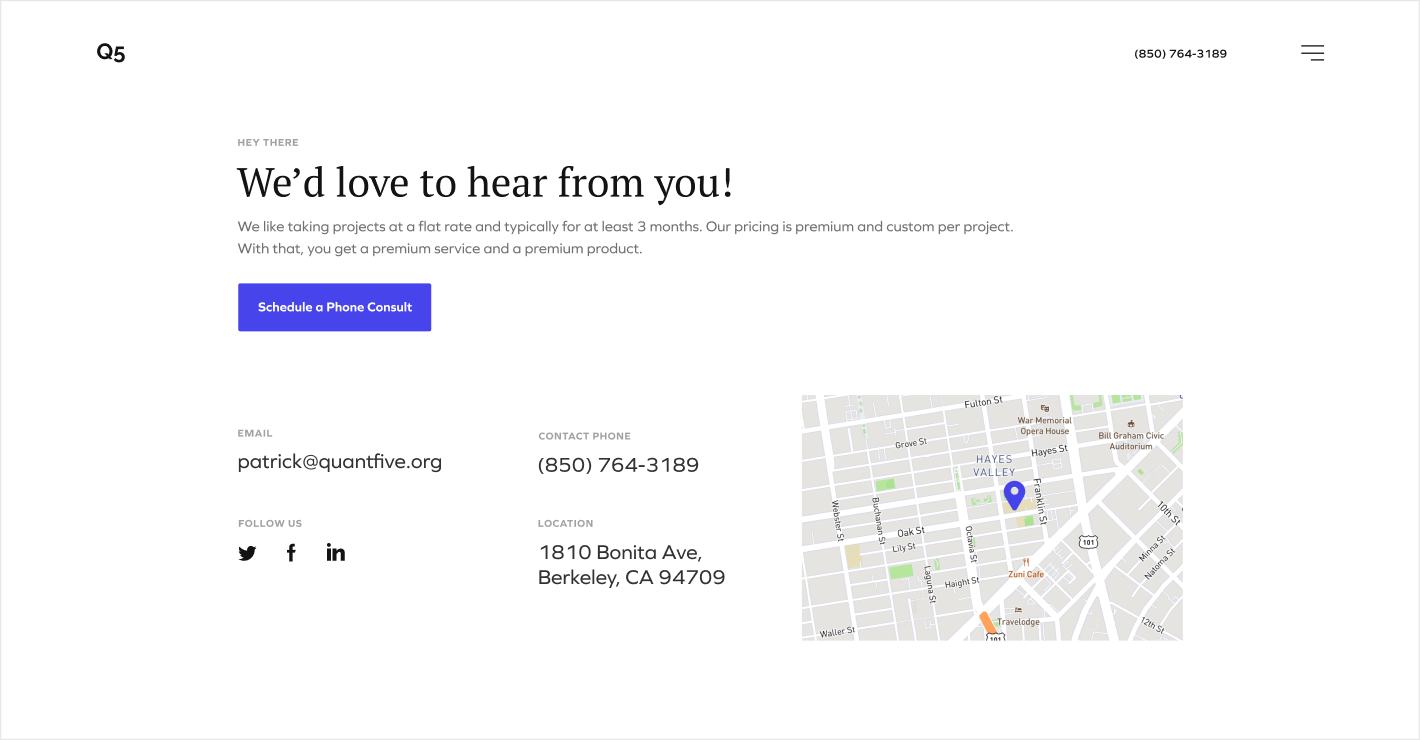Click the Zuni Cafe label on the map
The height and width of the screenshot is (740, 1420).
point(1027,573)
